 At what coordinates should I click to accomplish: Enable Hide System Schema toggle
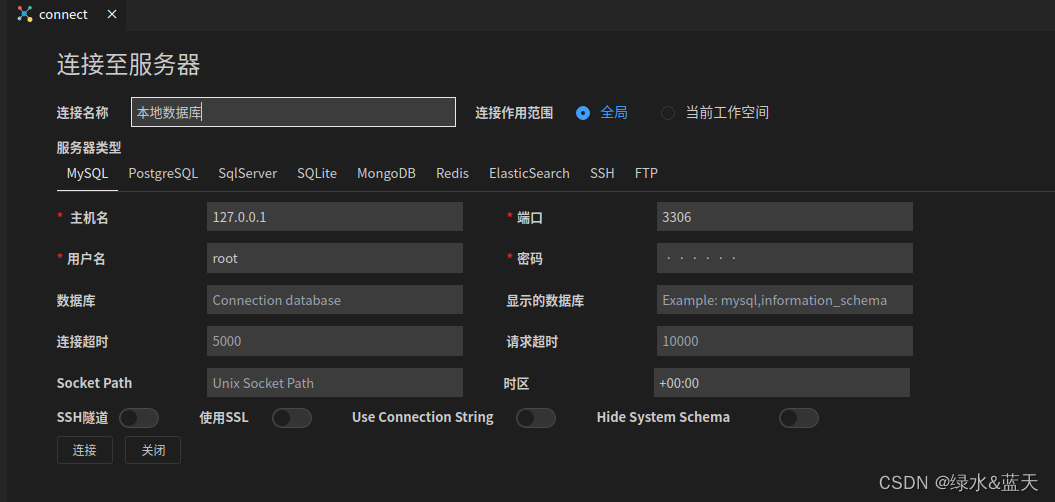click(x=799, y=418)
